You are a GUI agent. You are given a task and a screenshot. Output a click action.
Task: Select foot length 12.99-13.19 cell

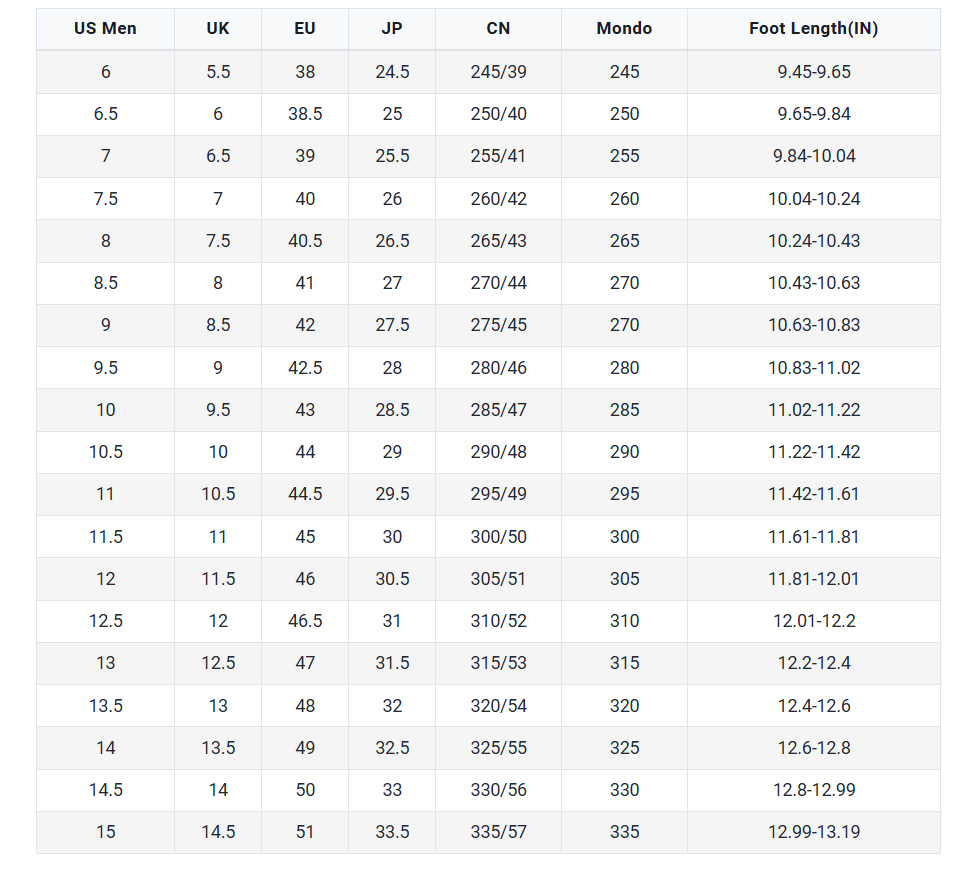[813, 832]
